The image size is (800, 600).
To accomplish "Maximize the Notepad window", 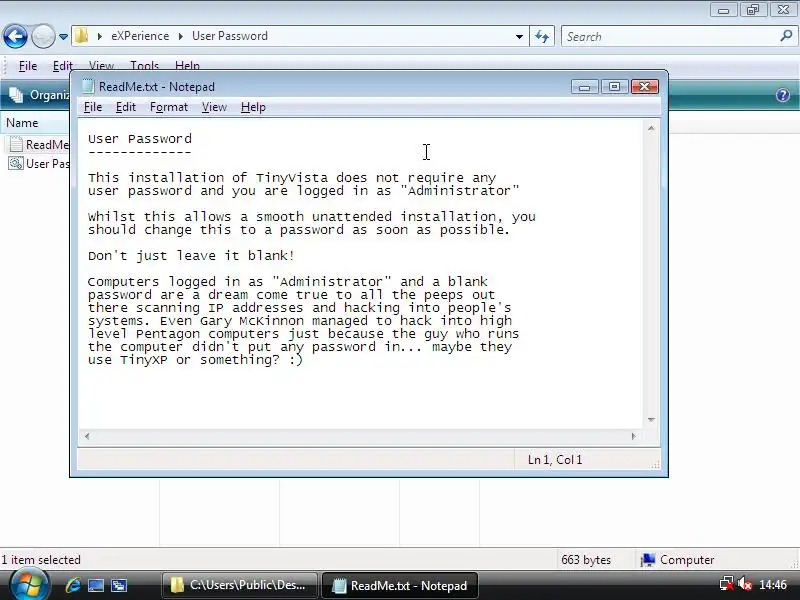I will click(614, 87).
